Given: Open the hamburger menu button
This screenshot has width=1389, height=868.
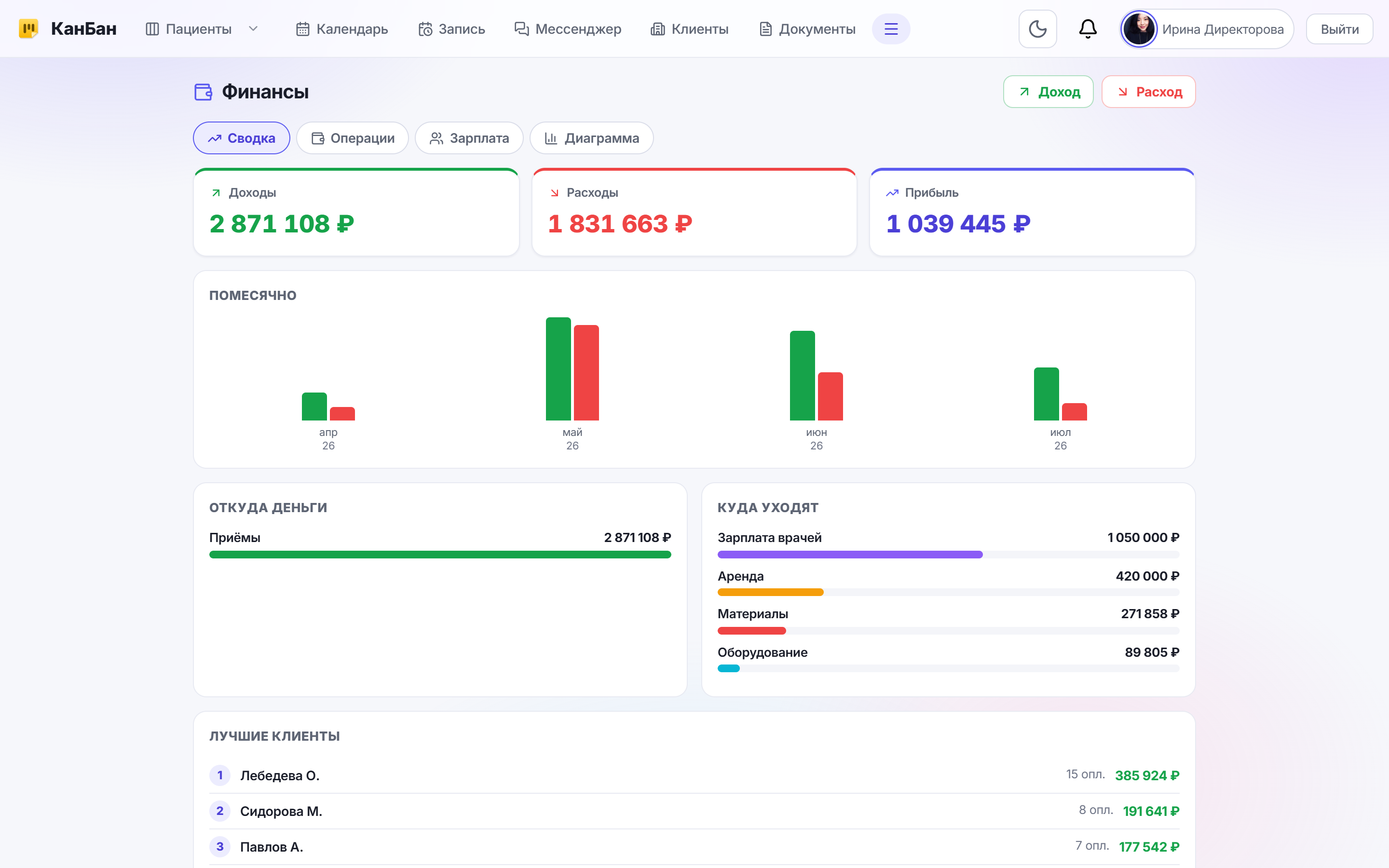Looking at the screenshot, I should [891, 29].
